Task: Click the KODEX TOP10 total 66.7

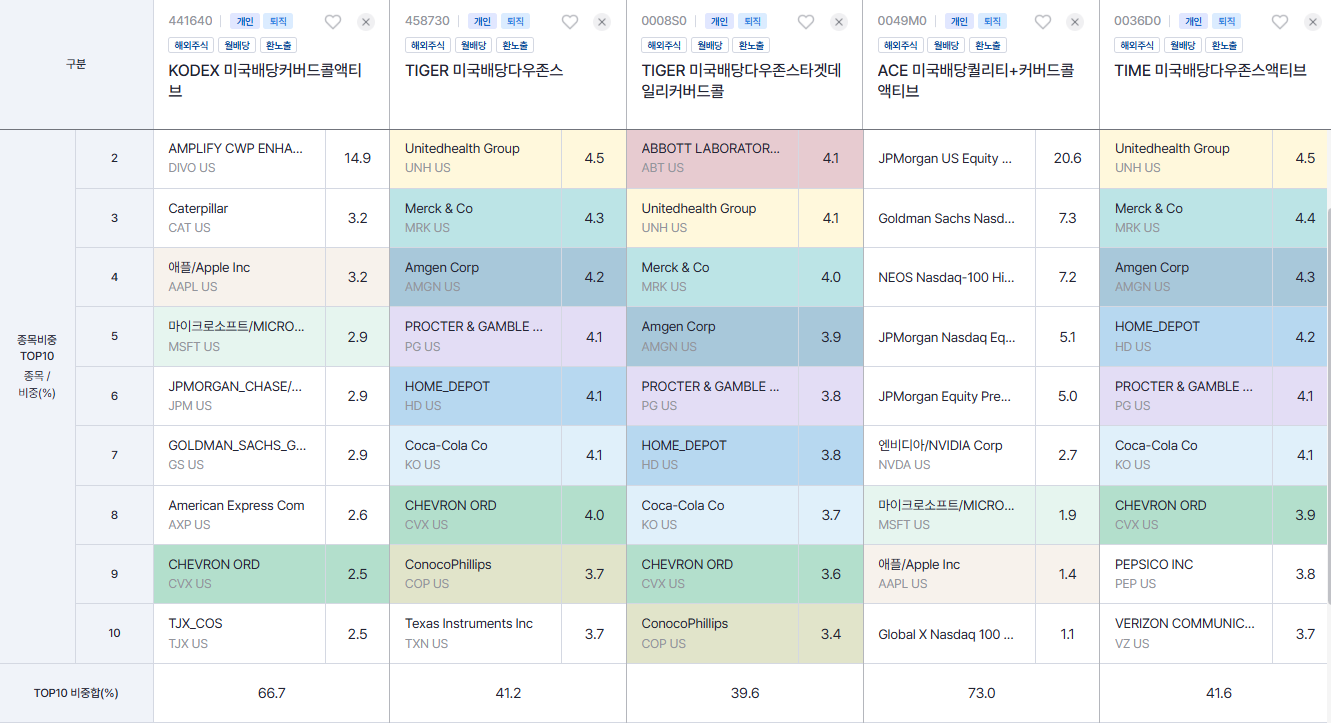Action: point(271,693)
